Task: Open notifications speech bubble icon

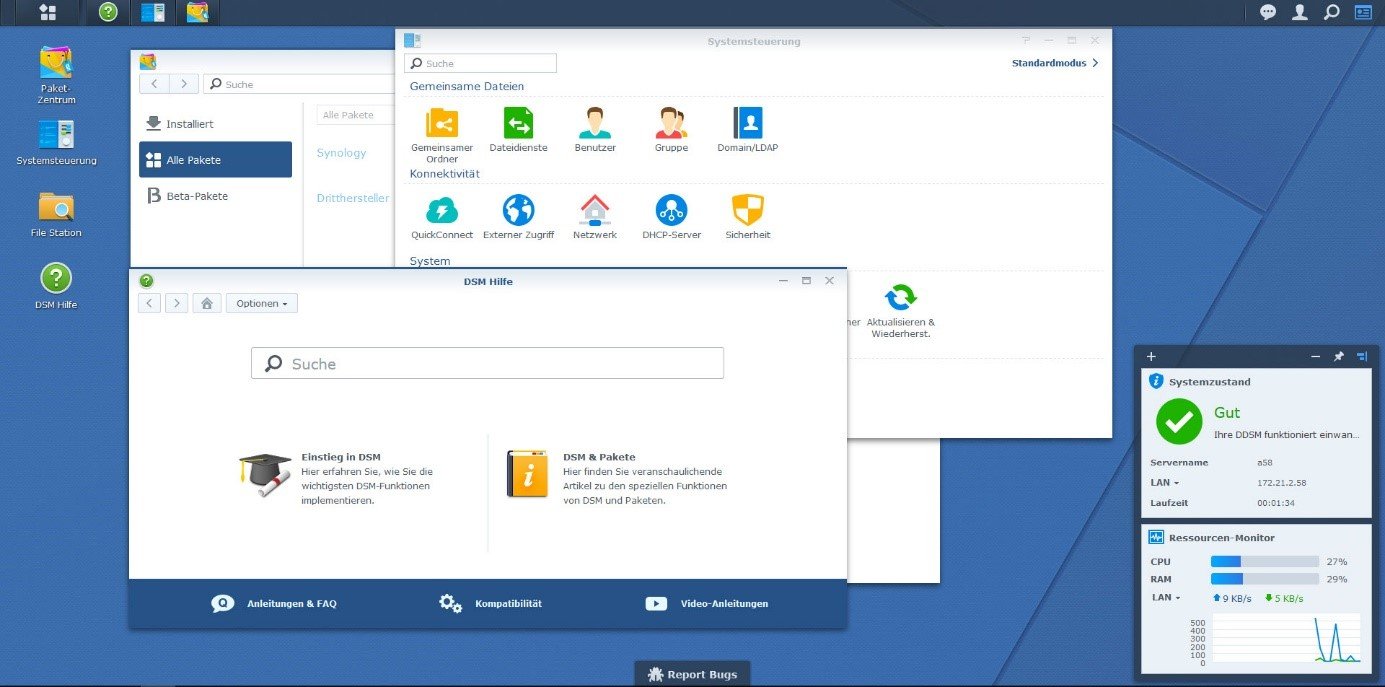Action: 1268,12
